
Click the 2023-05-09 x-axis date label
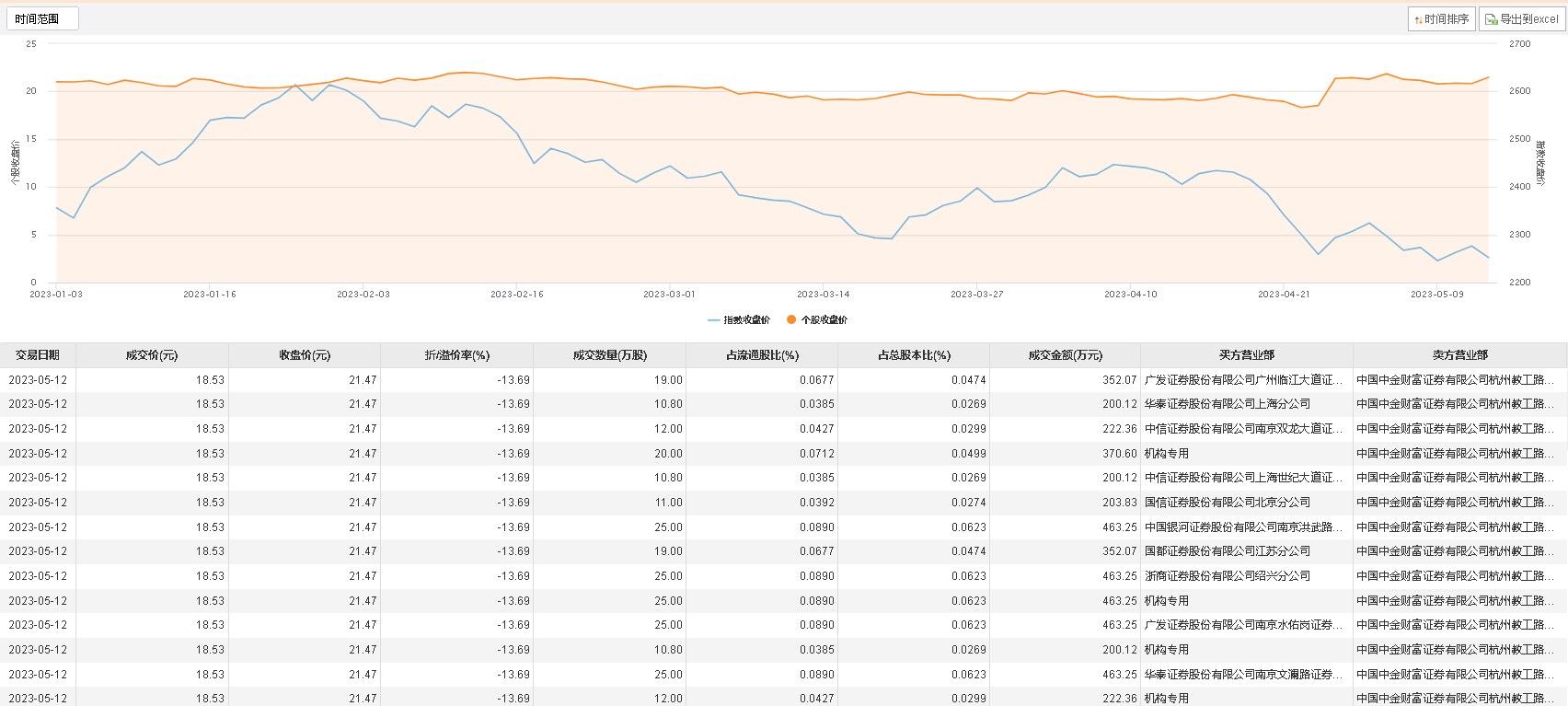click(1437, 295)
